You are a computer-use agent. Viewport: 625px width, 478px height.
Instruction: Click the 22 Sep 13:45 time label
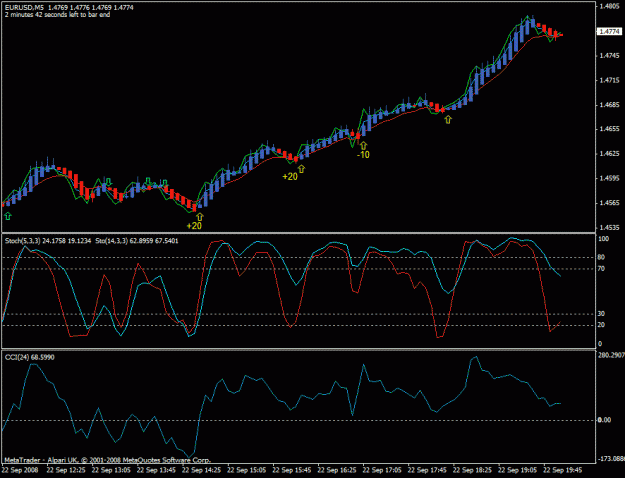tap(156, 470)
